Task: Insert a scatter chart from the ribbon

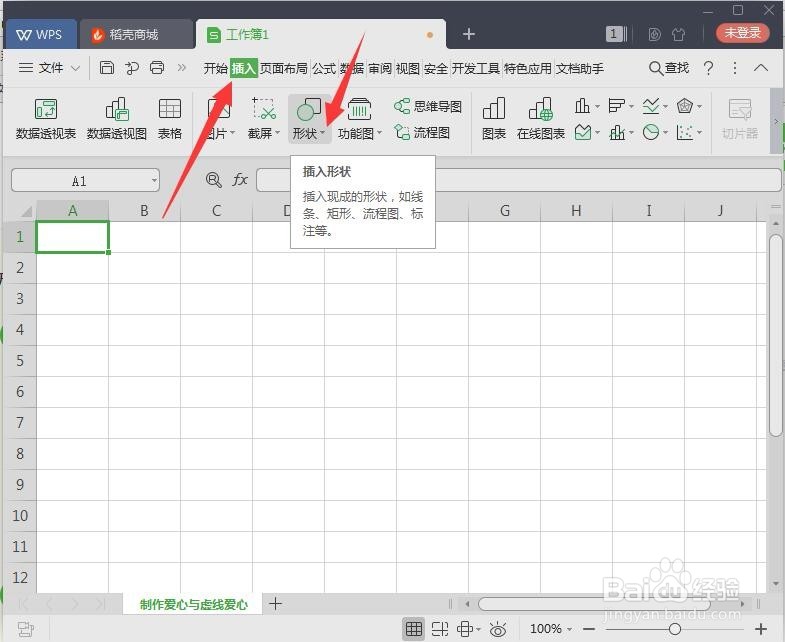Action: [684, 132]
